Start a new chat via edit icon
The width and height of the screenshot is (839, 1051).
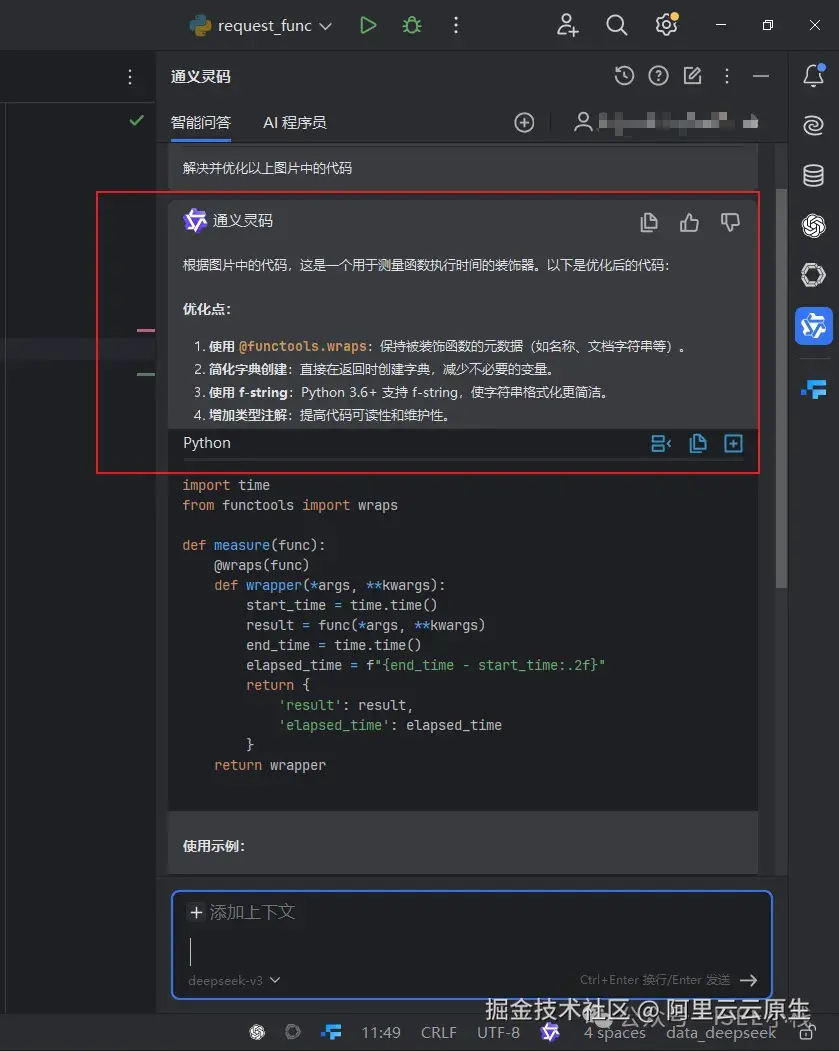click(x=692, y=76)
